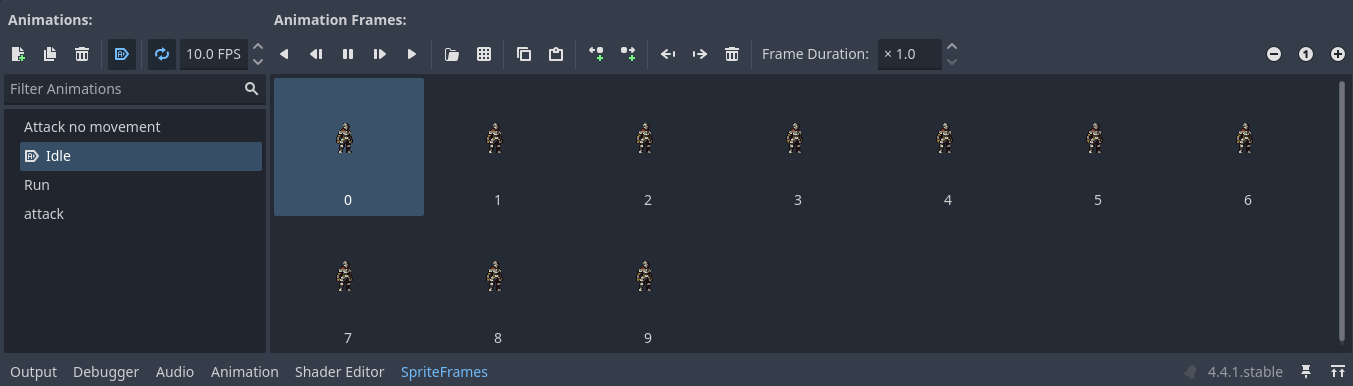The image size is (1353, 386).
Task: Move selected frame left
Action: 668,54
